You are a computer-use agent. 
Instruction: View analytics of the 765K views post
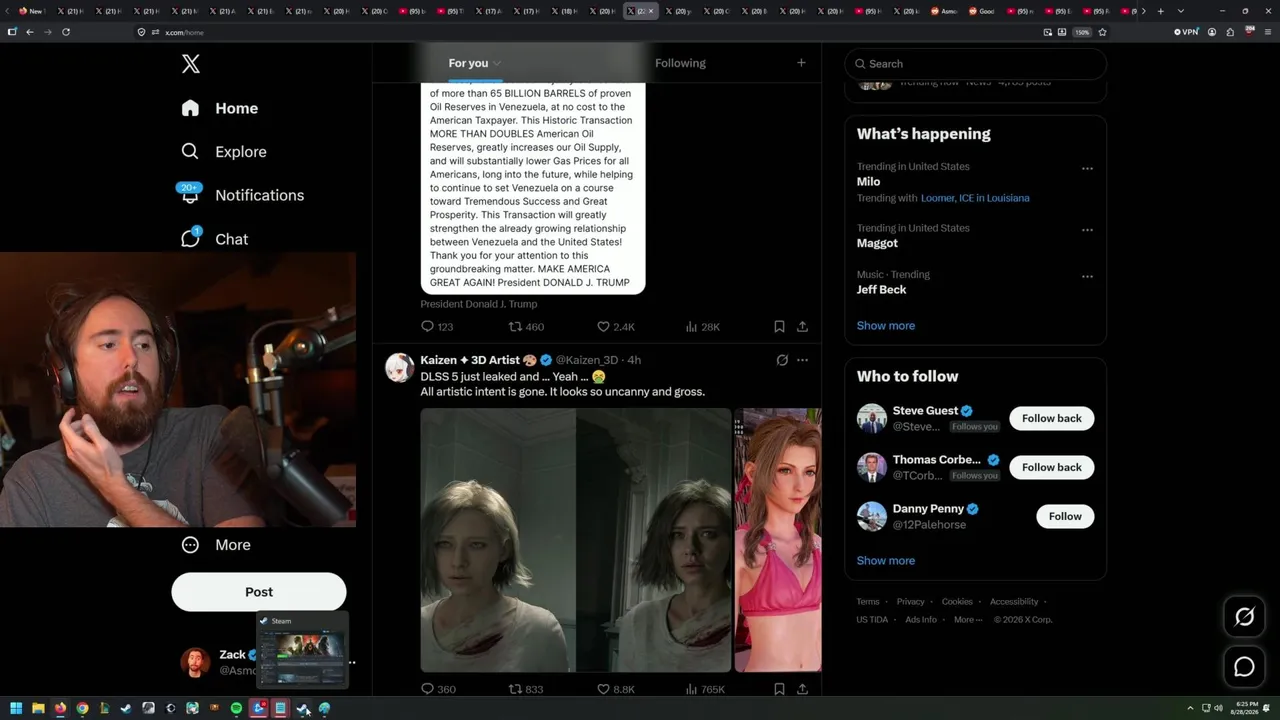(x=705, y=689)
